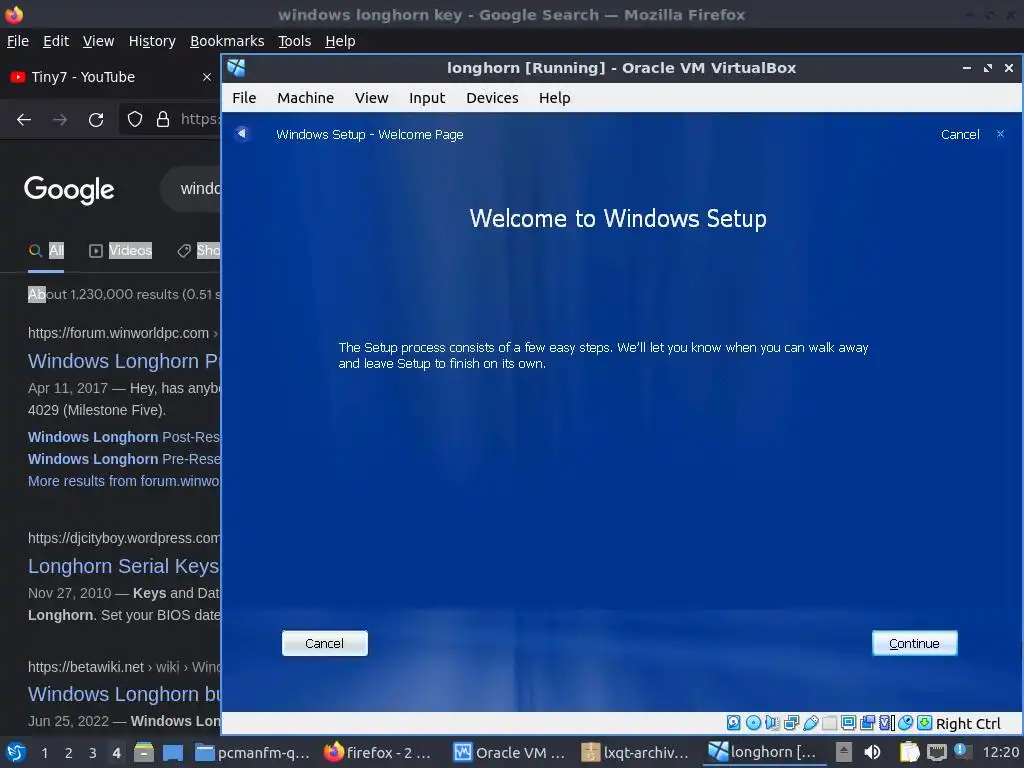Screen dimensions: 1024x768
Task: Click the CPU virtualization chip icon in status bar
Action: pos(885,723)
